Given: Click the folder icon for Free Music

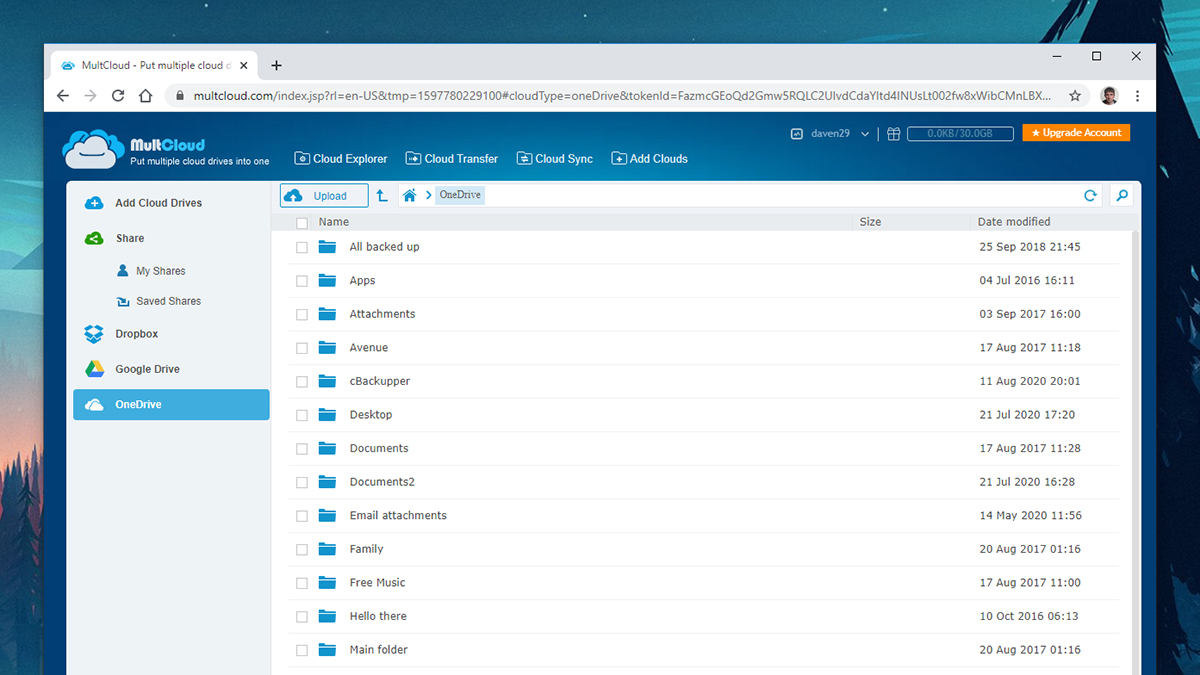Looking at the screenshot, I should (x=327, y=583).
